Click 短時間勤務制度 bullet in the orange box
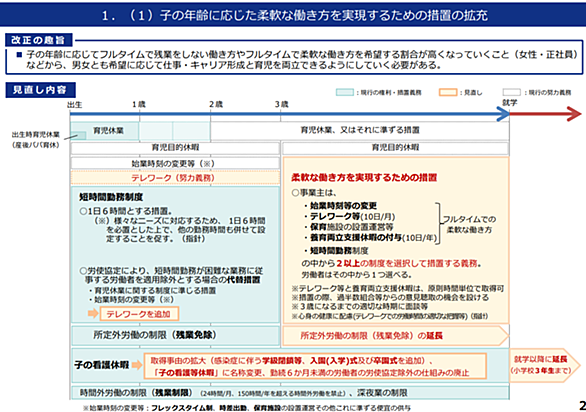The height and width of the screenshot is (412, 586). [336, 250]
